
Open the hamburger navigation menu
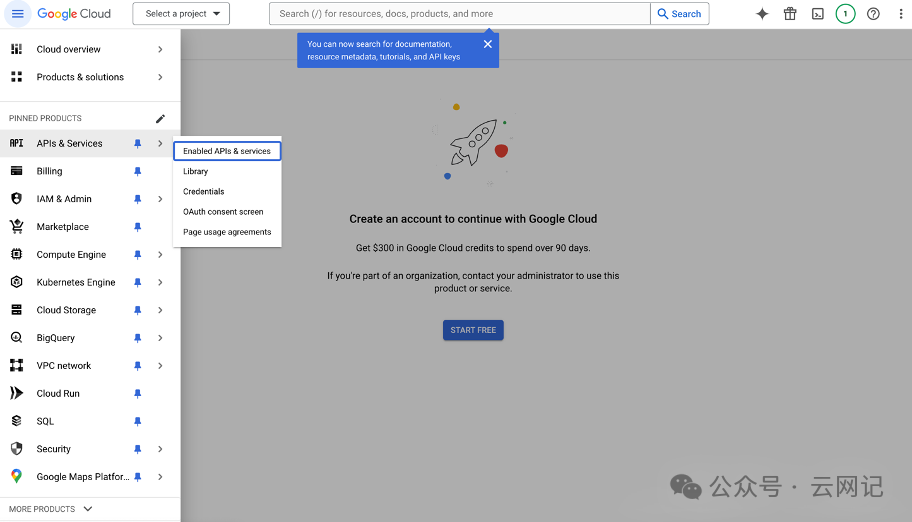coord(17,14)
